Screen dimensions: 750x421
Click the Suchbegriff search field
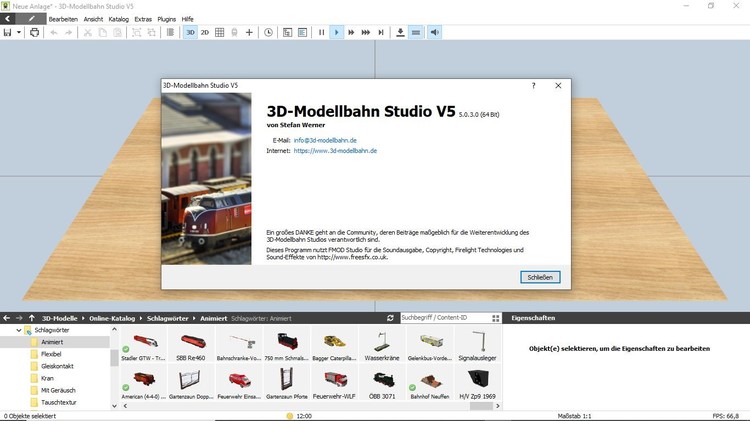(x=445, y=318)
